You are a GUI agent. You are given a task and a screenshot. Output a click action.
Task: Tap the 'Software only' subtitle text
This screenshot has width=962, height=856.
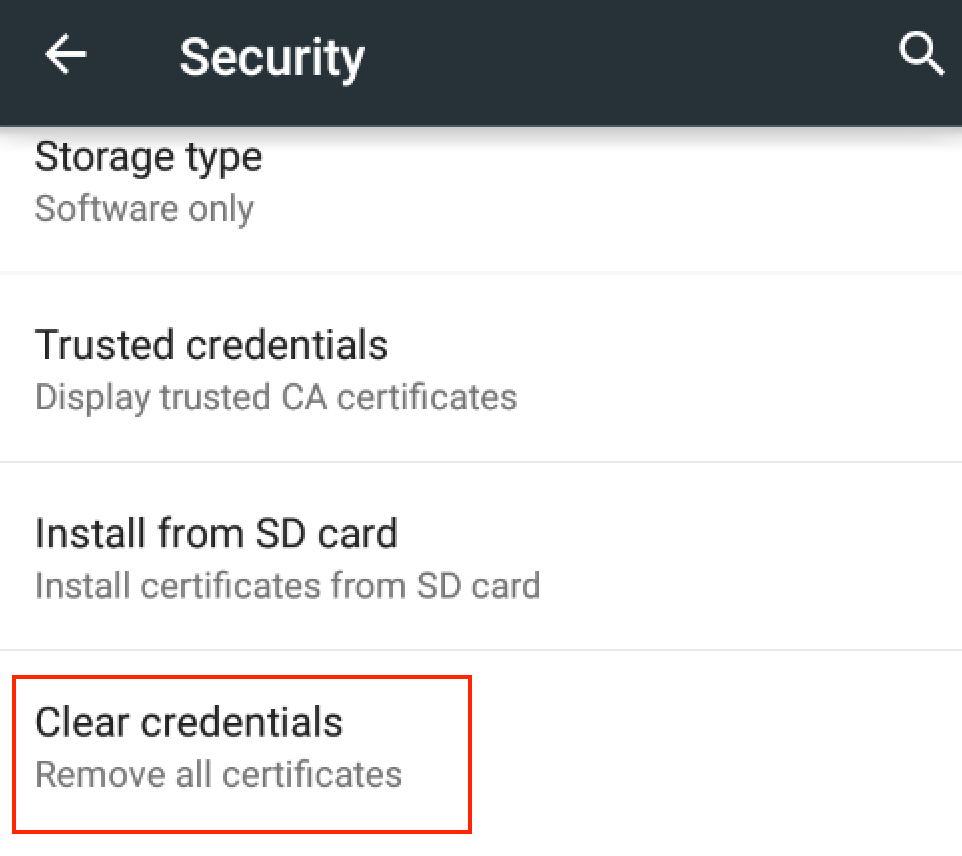coord(144,208)
